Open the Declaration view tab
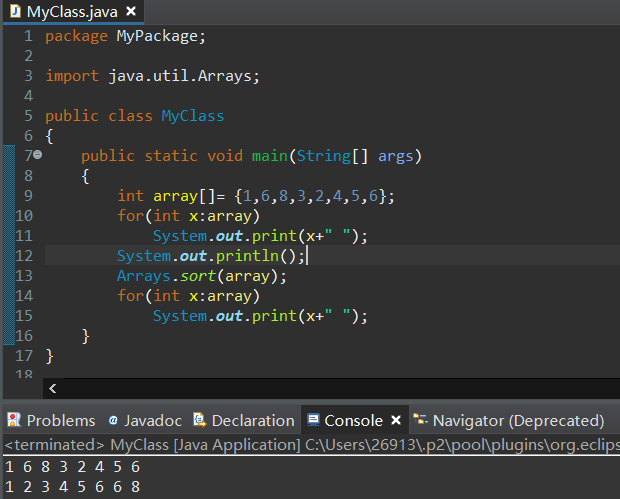 point(244,420)
